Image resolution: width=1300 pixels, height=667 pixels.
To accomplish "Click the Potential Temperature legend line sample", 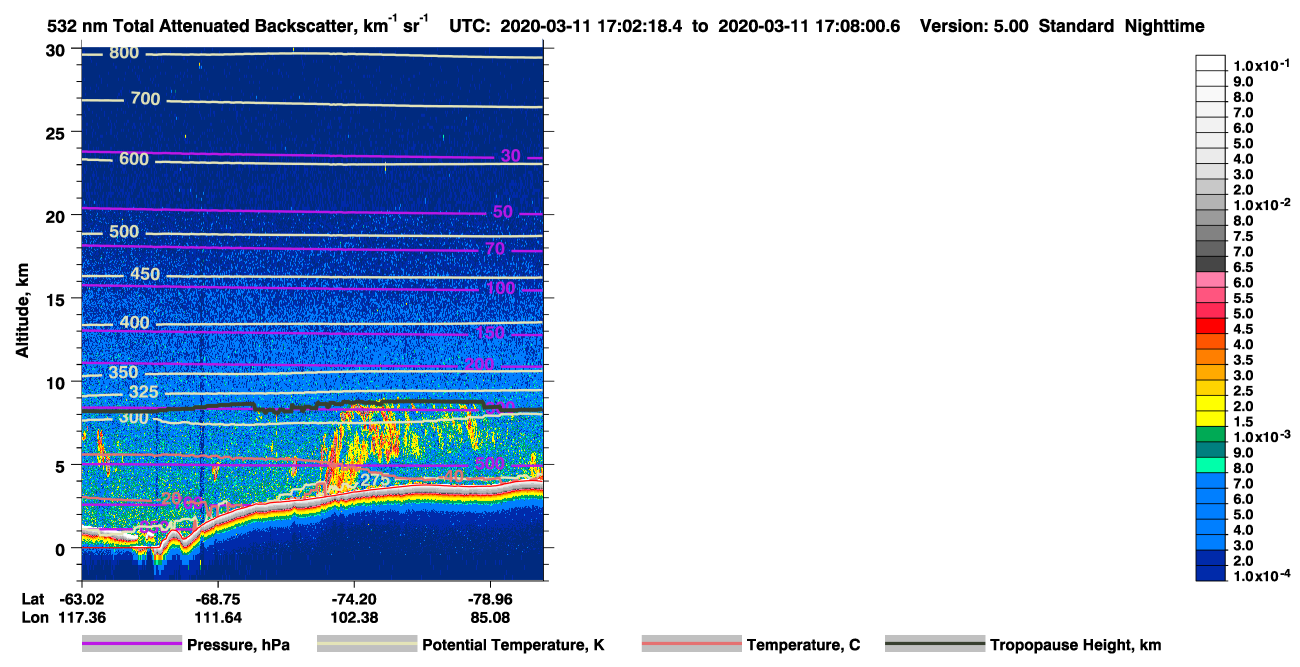I will click(367, 645).
